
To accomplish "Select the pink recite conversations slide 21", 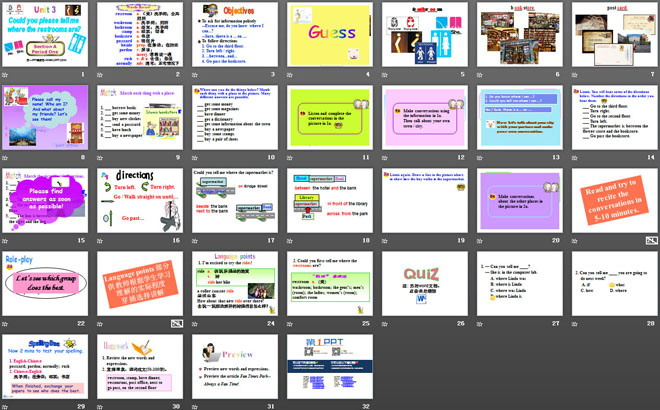I will point(612,202).
